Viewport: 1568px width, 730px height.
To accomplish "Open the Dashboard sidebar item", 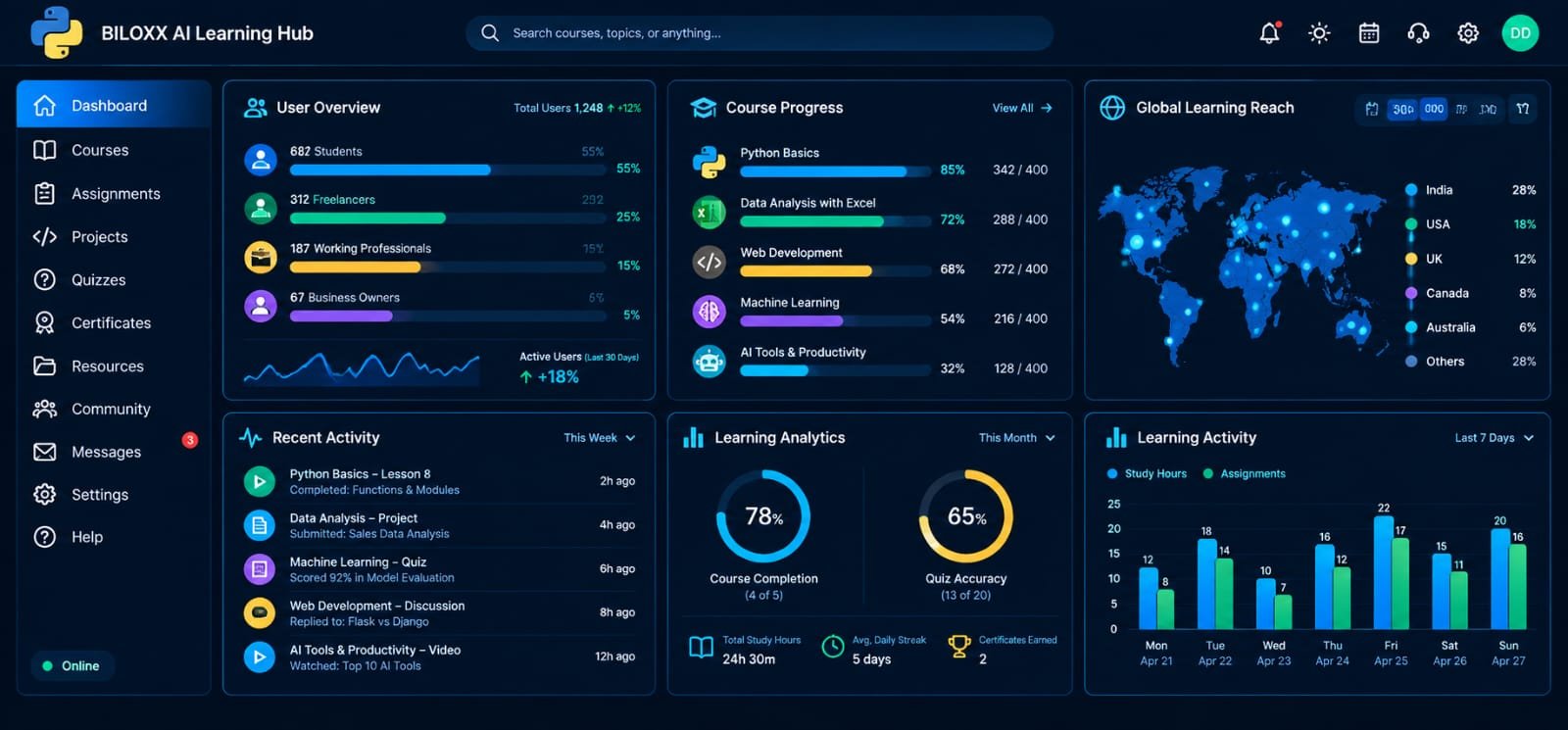I will (113, 105).
